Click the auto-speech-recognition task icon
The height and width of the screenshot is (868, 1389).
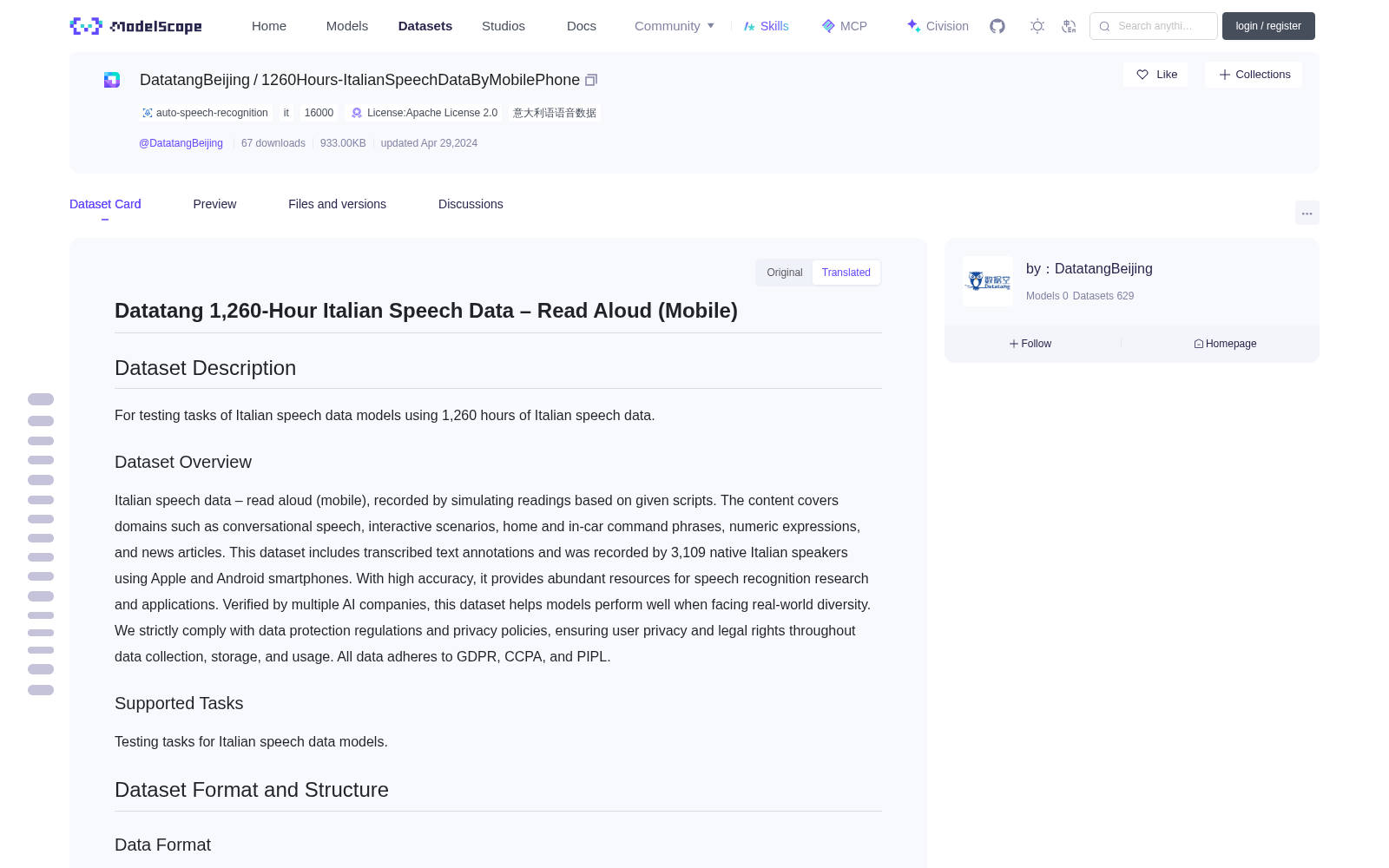click(x=148, y=113)
